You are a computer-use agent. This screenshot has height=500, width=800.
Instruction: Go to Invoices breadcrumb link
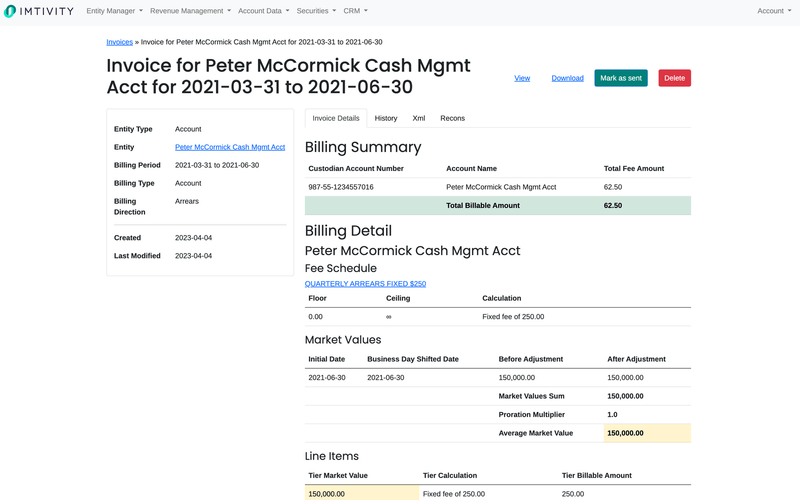click(x=119, y=42)
